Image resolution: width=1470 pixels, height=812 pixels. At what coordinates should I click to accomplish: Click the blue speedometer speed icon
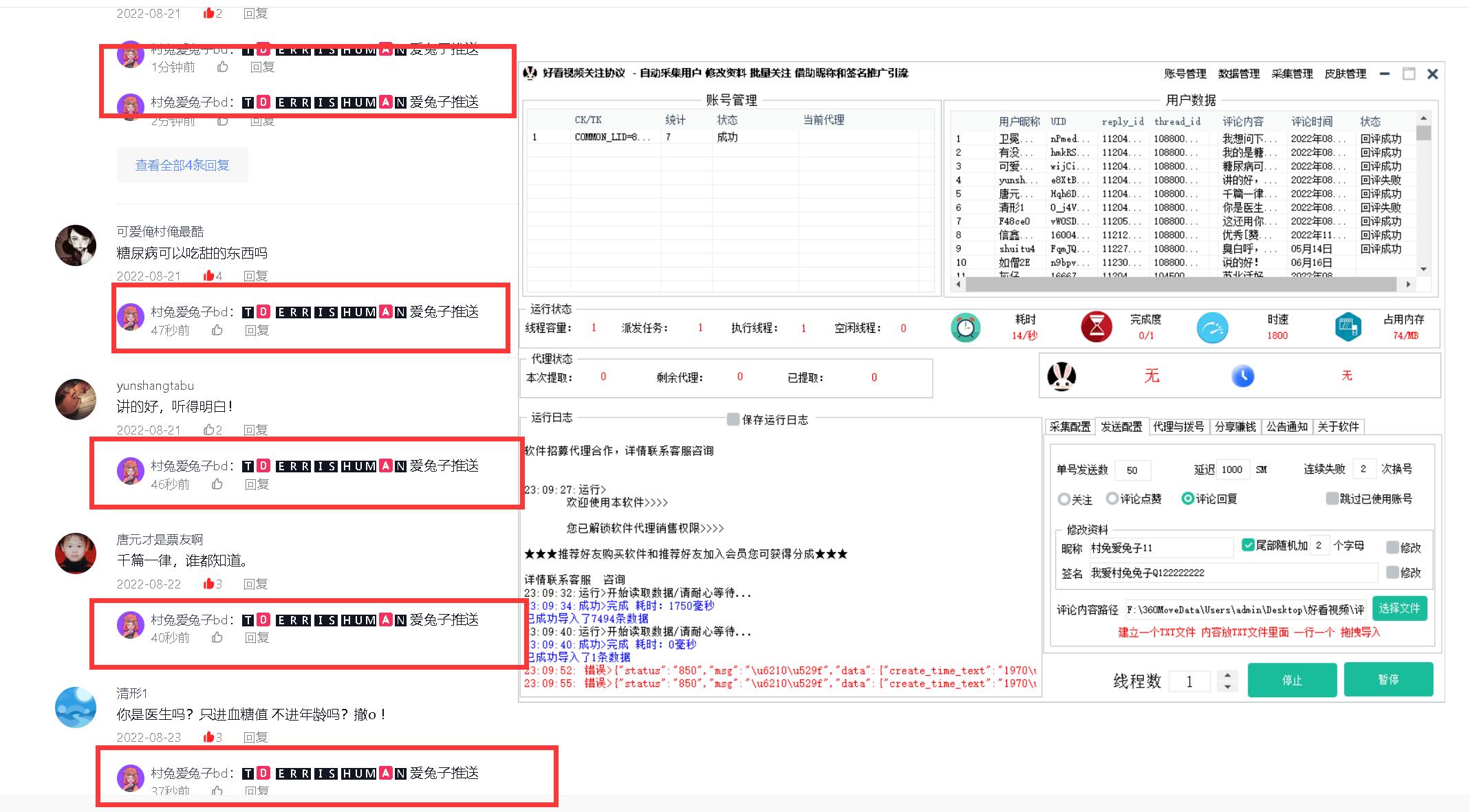1212,327
